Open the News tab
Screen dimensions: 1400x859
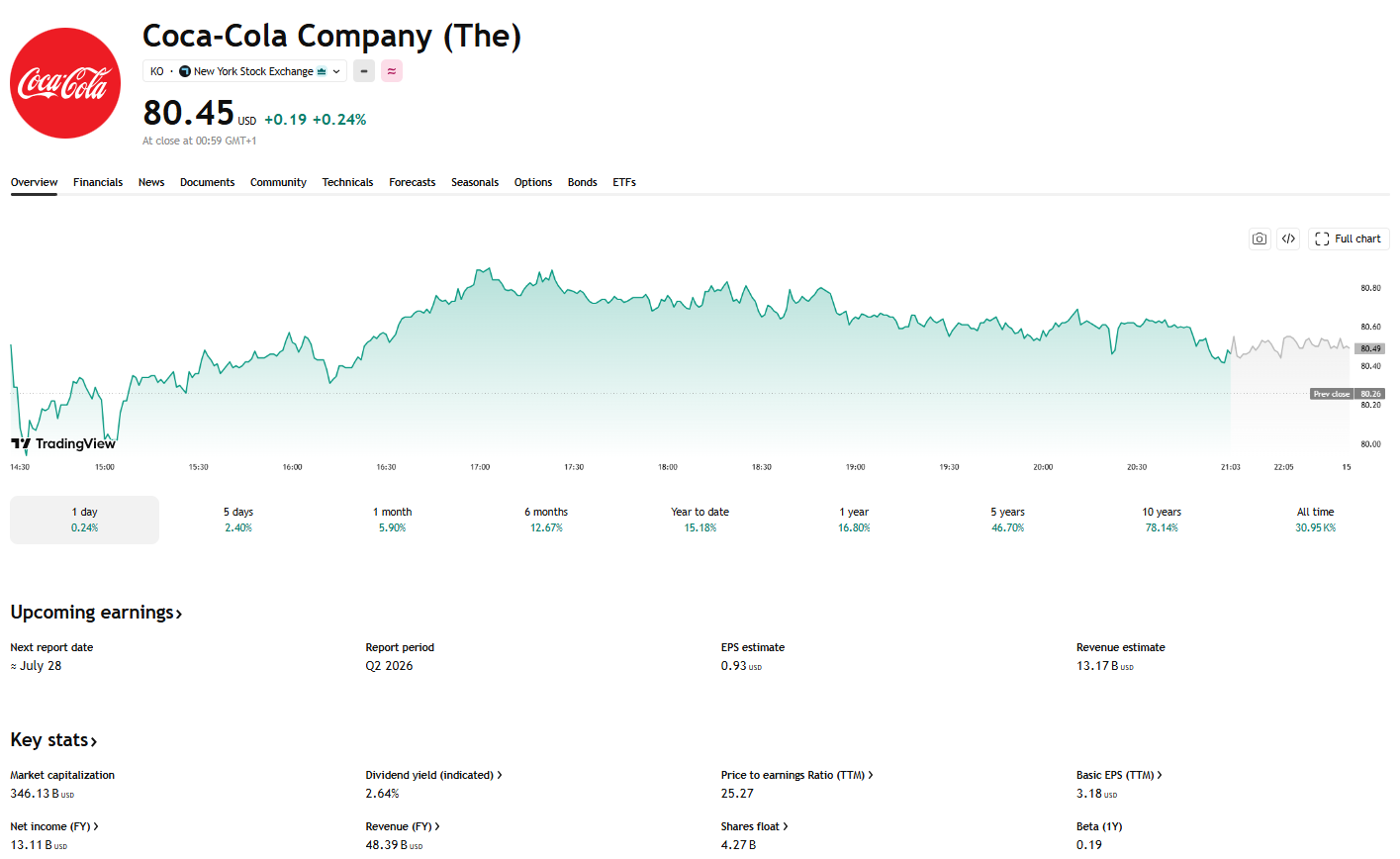click(x=151, y=182)
